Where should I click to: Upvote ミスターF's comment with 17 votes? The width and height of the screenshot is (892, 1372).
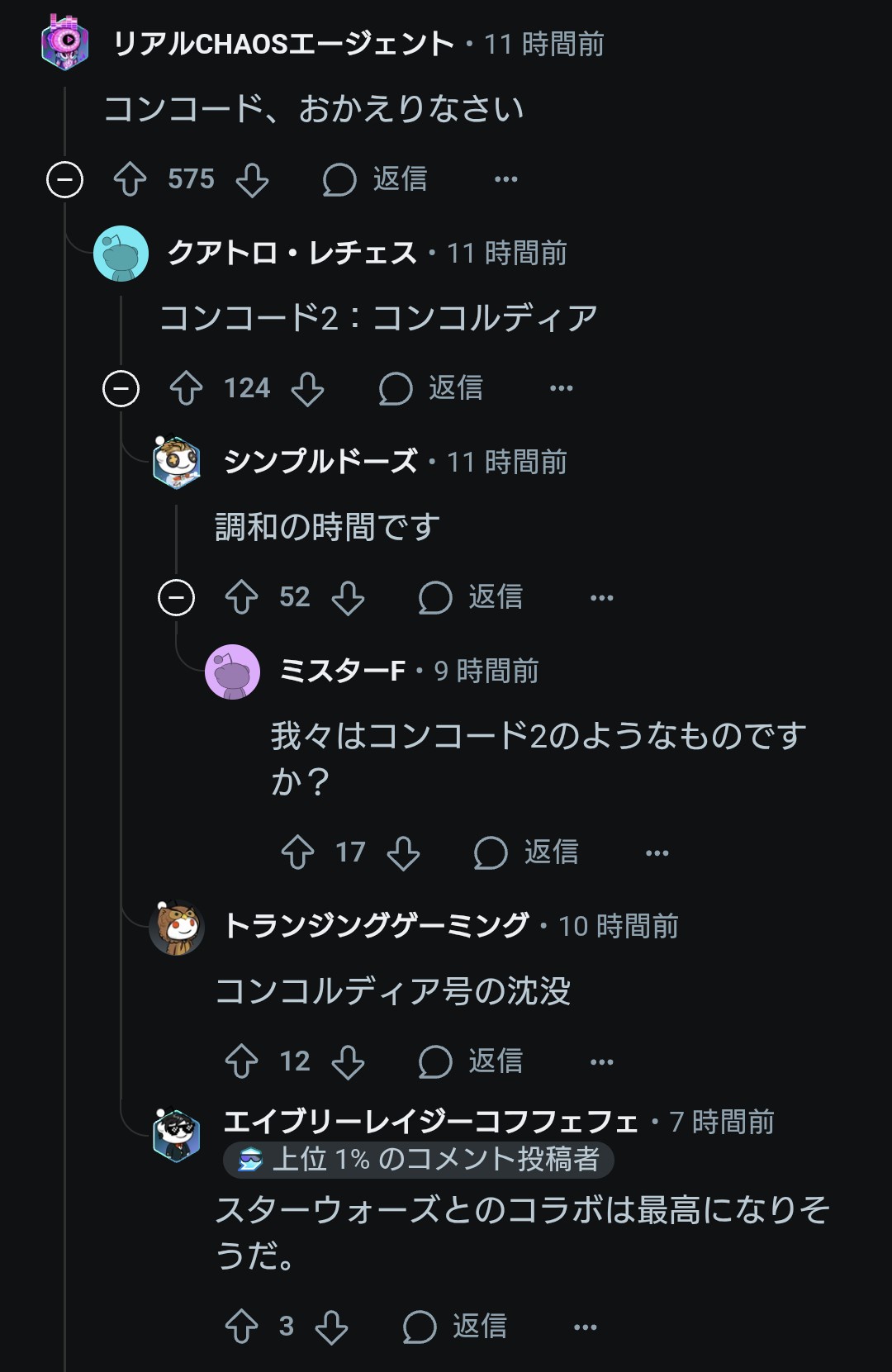pos(297,852)
